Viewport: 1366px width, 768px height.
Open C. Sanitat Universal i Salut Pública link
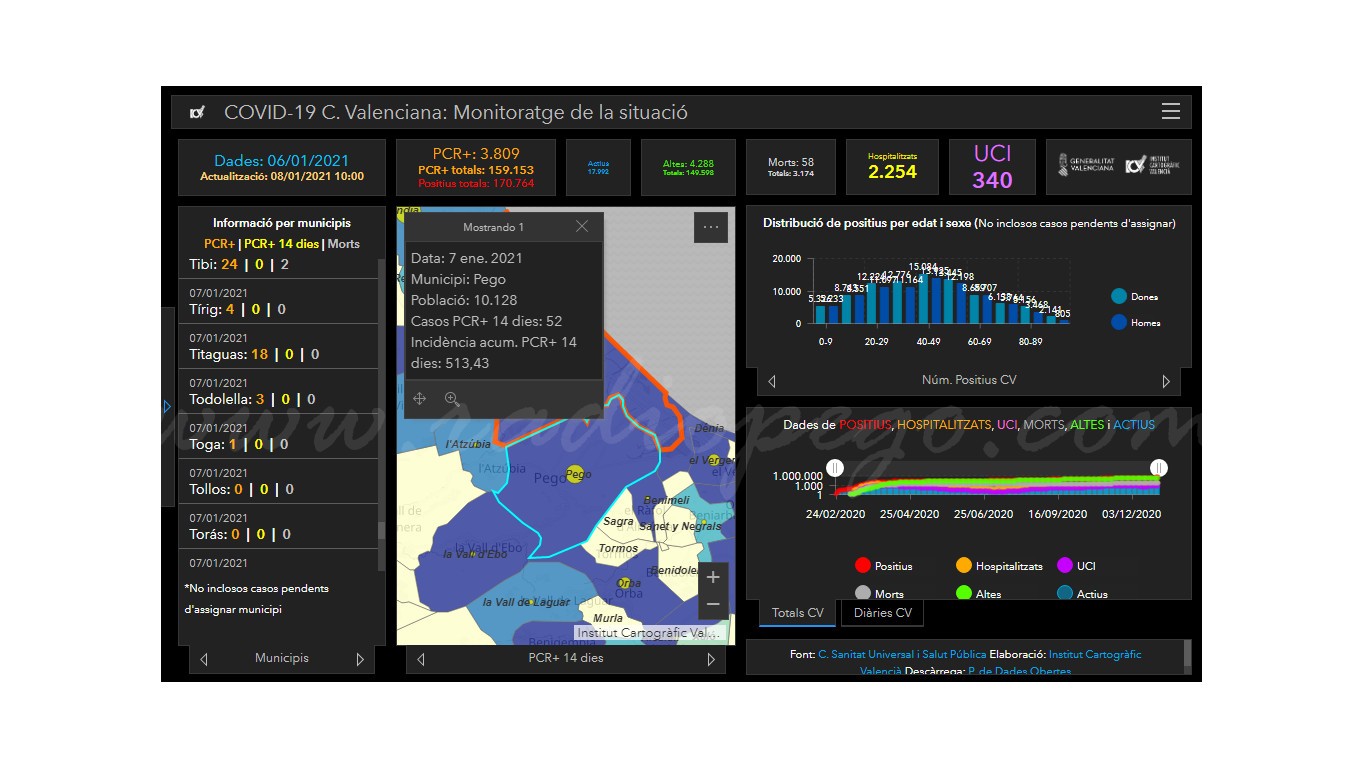[902, 654]
